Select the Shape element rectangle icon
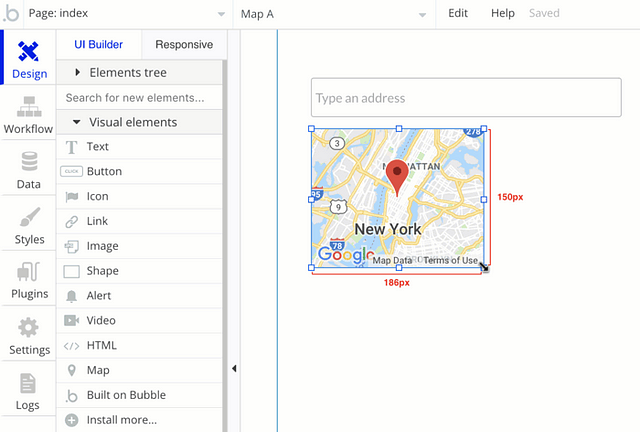The height and width of the screenshot is (432, 640). tap(71, 271)
